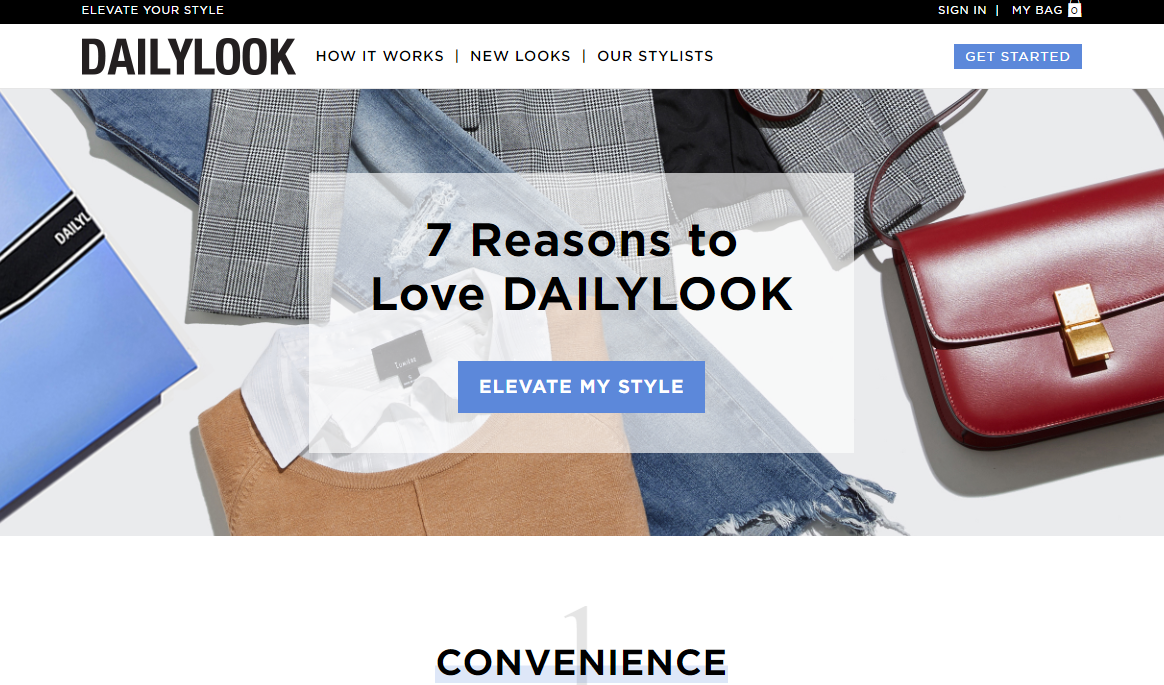Image resolution: width=1164 pixels, height=685 pixels.
Task: Select OUR STYLISTS in the navigation
Action: coord(655,56)
